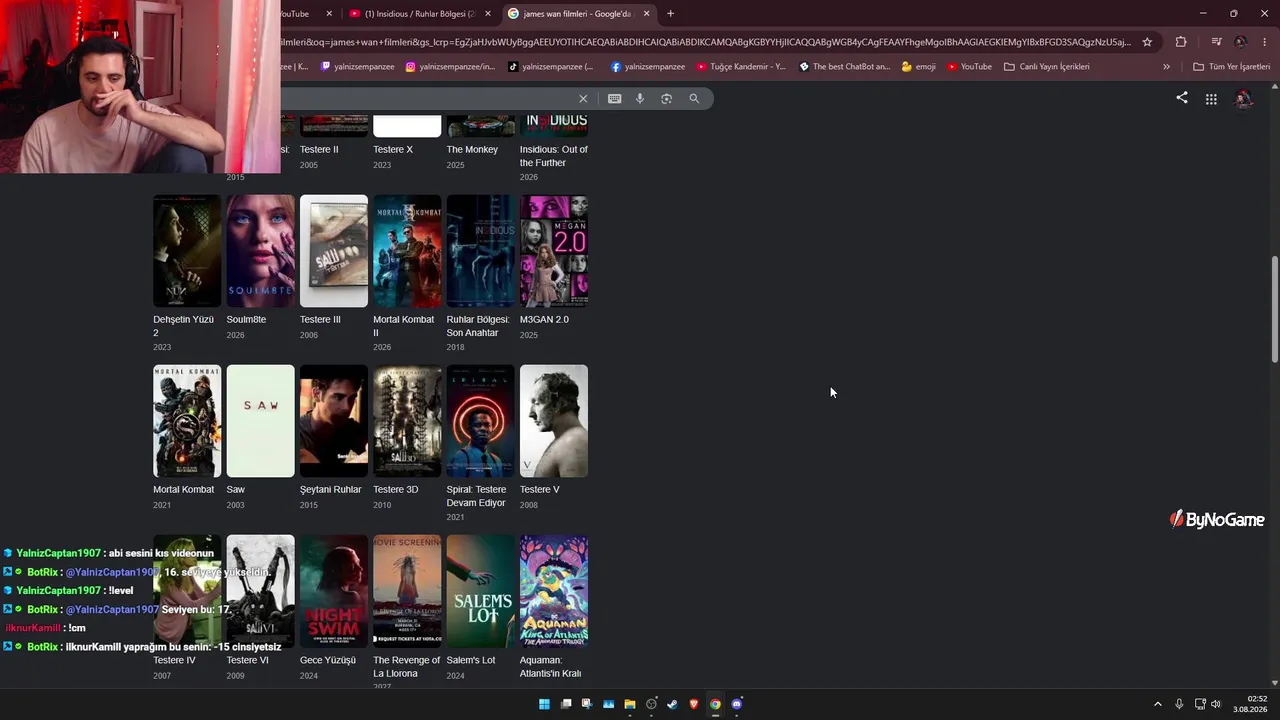Open Brave browser from the taskbar

[694, 704]
